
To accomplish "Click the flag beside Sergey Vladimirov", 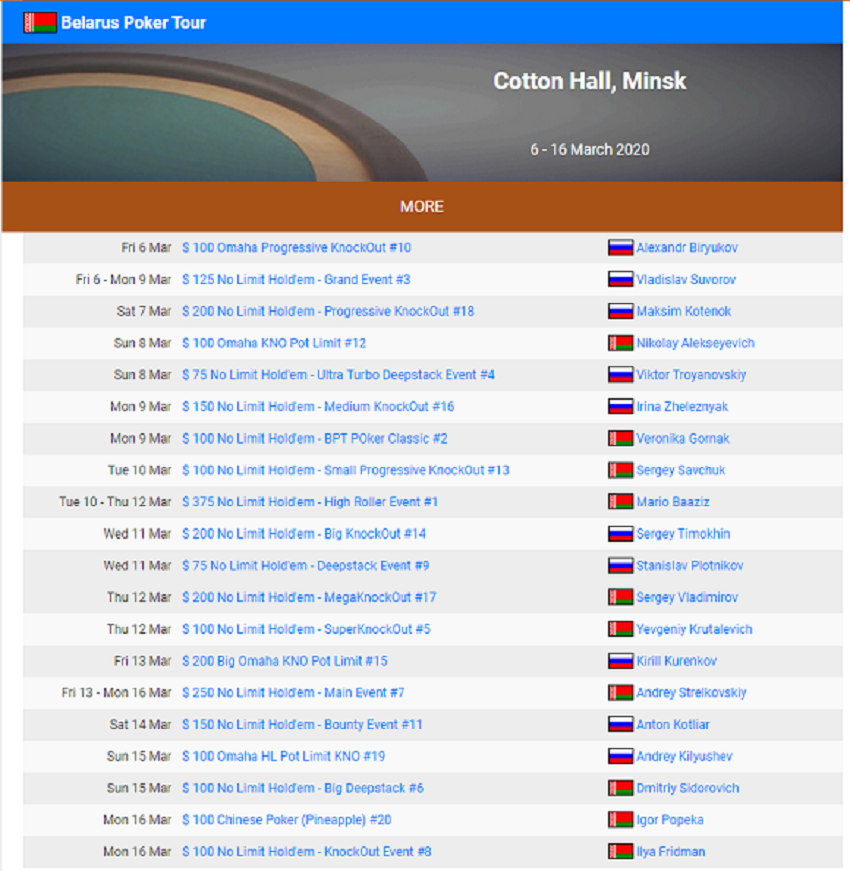I will pos(620,598).
